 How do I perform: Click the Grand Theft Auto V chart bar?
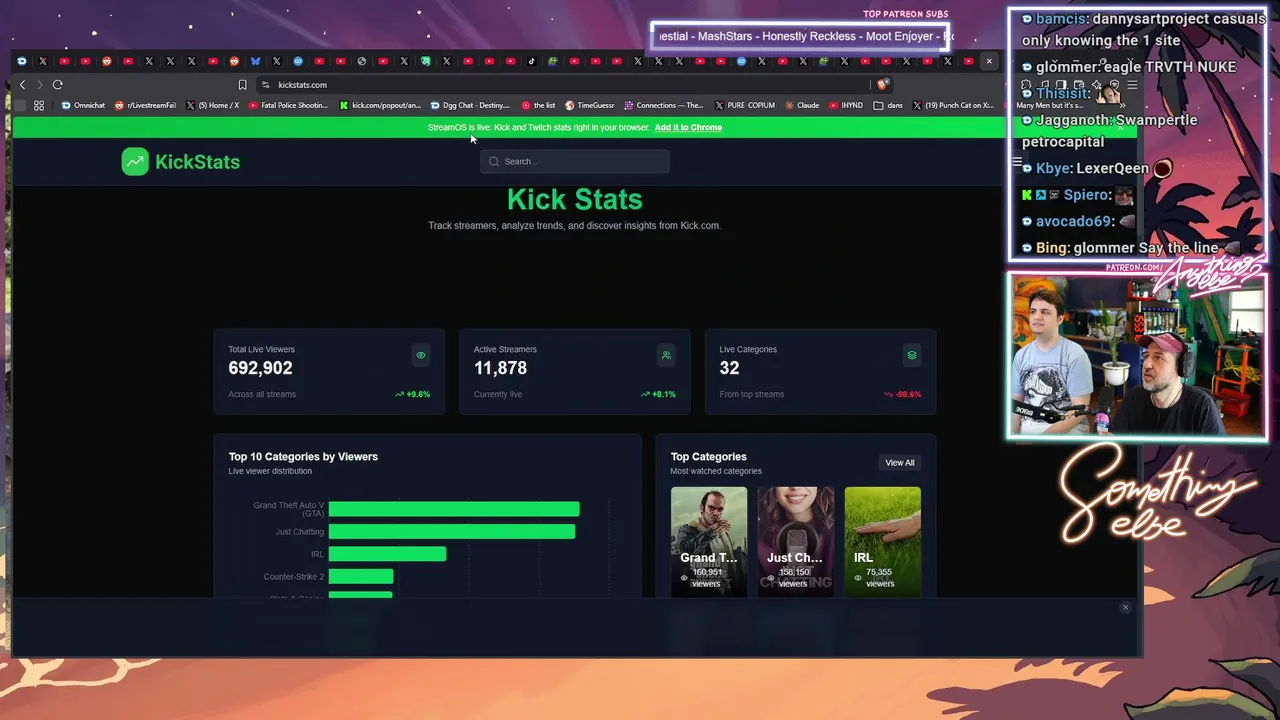pos(454,509)
